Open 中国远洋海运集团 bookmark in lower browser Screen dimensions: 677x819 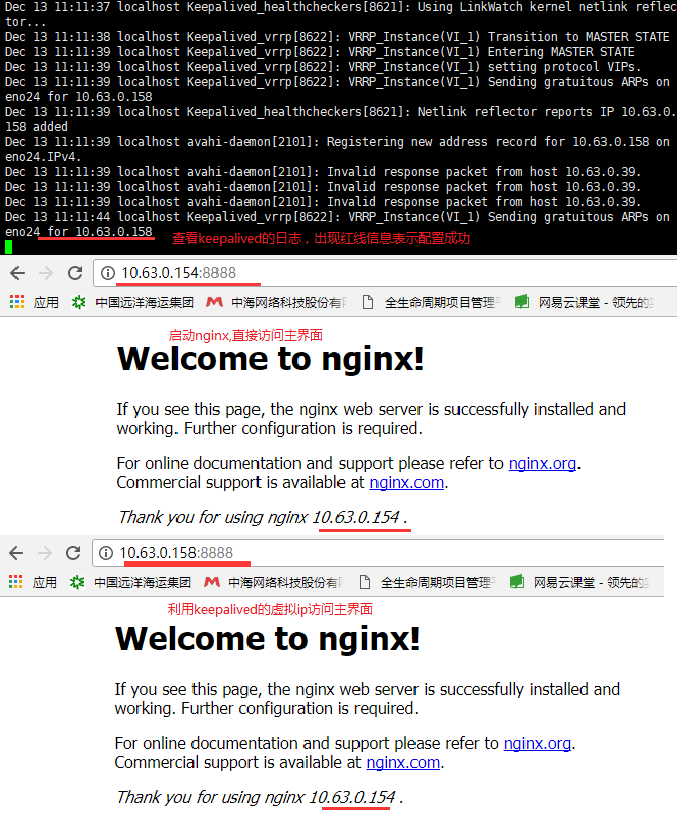click(x=130, y=582)
